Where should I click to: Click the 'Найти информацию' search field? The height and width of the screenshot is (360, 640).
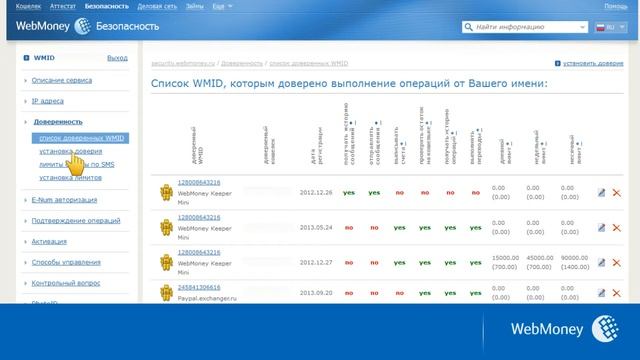(x=526, y=27)
